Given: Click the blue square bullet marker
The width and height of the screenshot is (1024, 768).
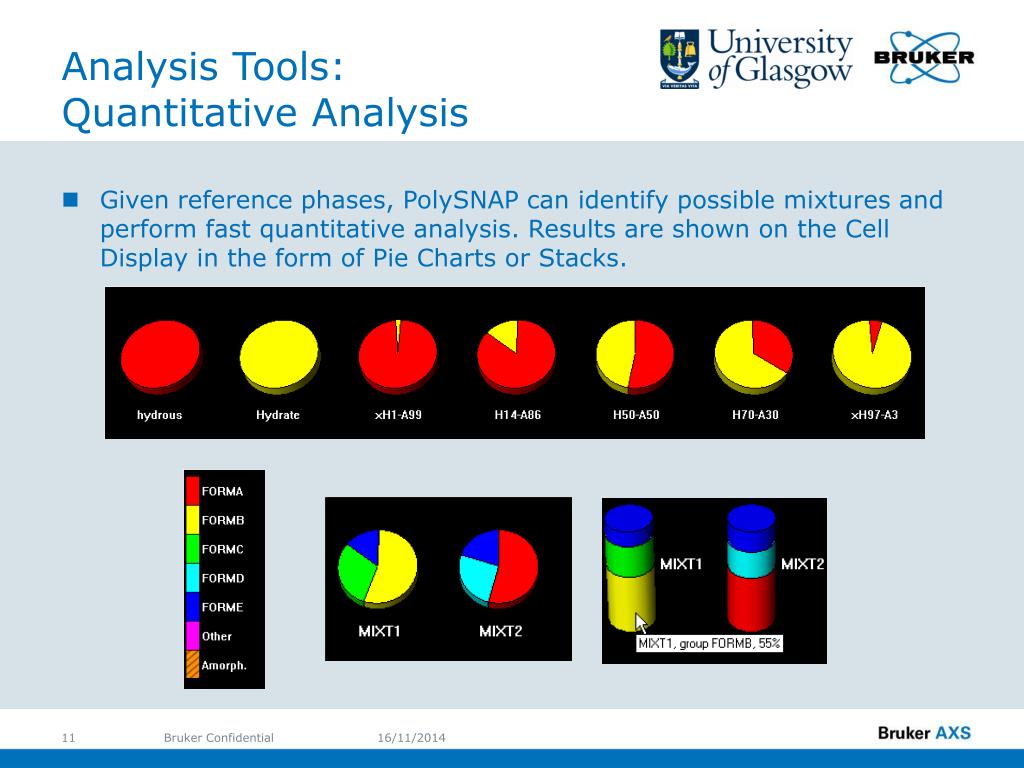Looking at the screenshot, I should [x=71, y=199].
